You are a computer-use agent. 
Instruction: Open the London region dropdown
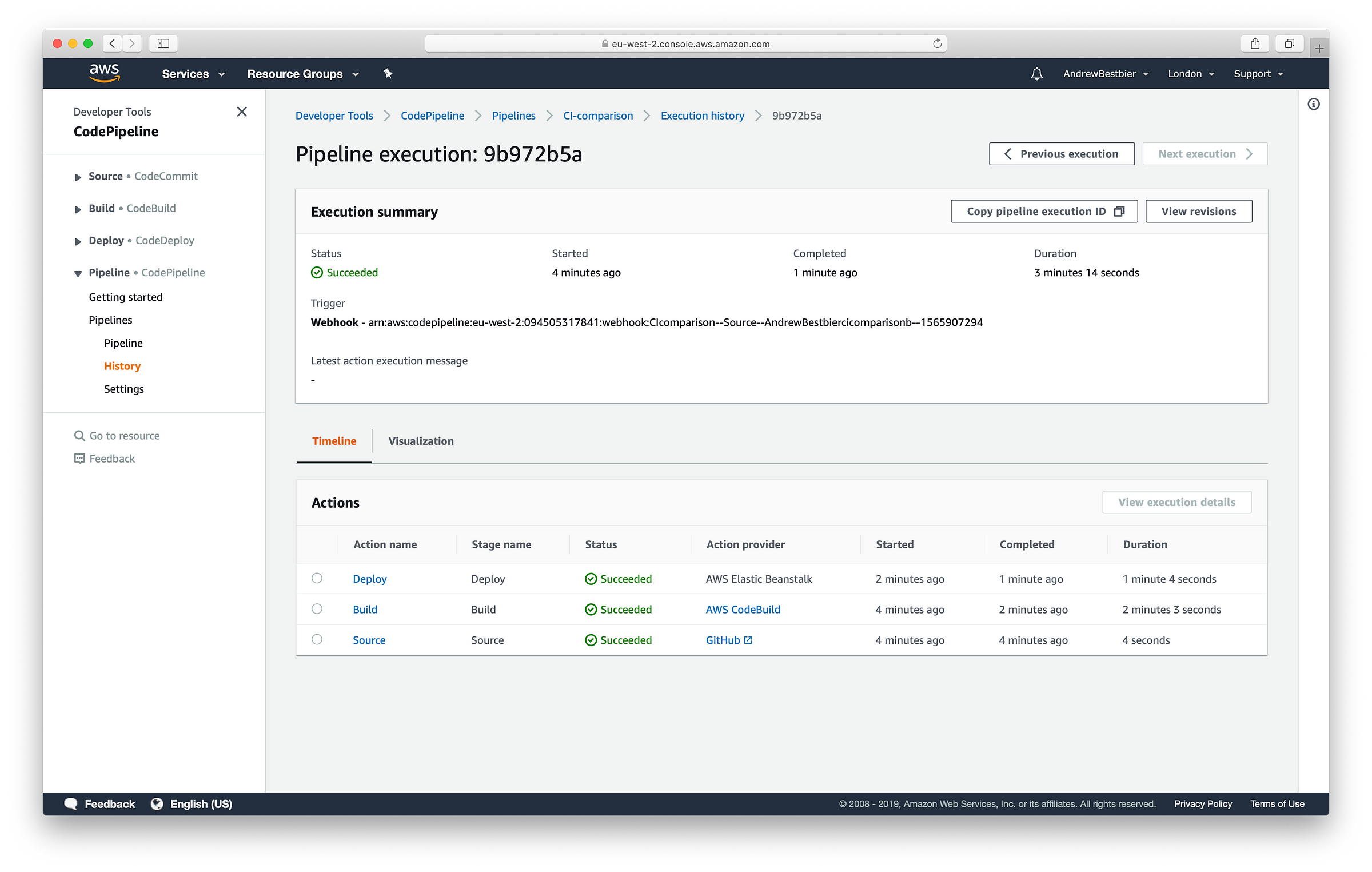1191,74
